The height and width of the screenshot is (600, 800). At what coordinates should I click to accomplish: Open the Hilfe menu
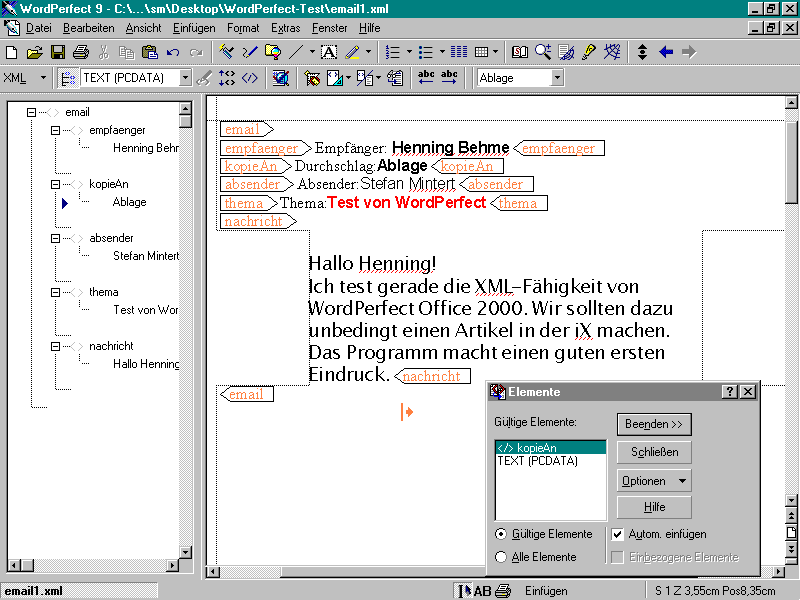369,29
